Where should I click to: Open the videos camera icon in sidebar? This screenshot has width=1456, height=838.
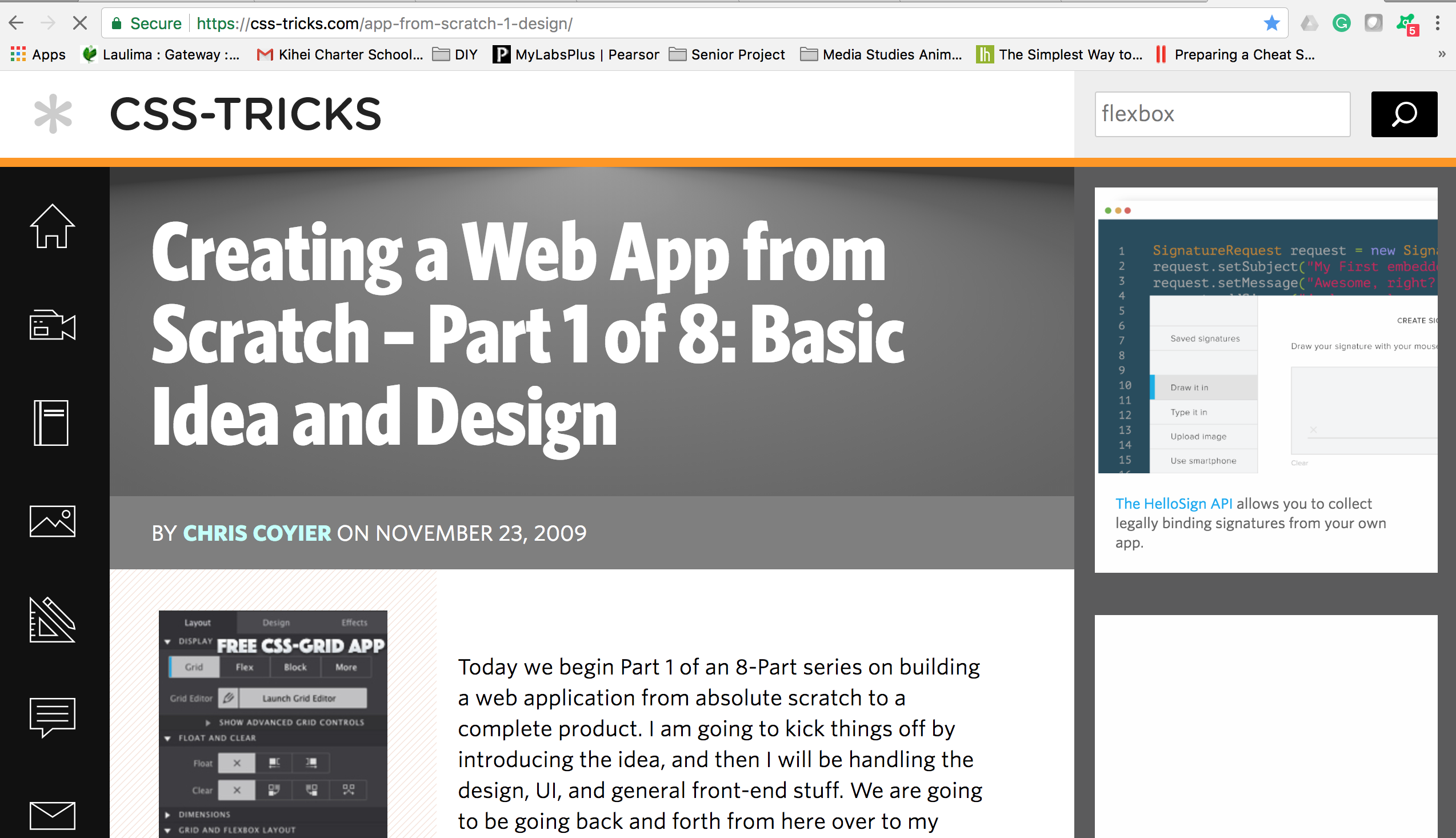[53, 325]
